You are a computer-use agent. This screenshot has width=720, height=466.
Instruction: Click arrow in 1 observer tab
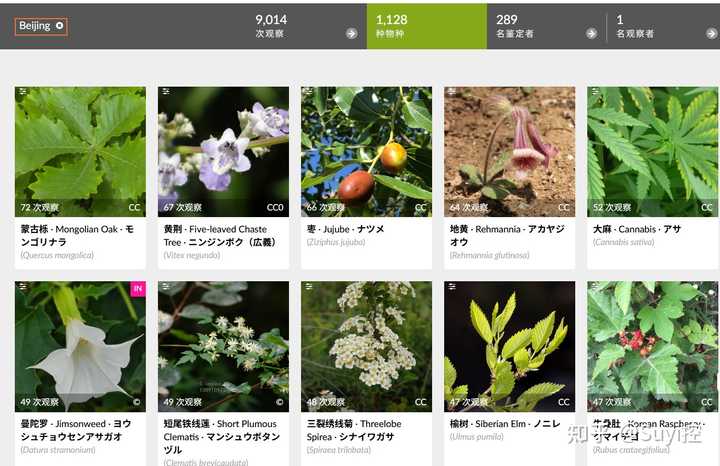tap(712, 33)
